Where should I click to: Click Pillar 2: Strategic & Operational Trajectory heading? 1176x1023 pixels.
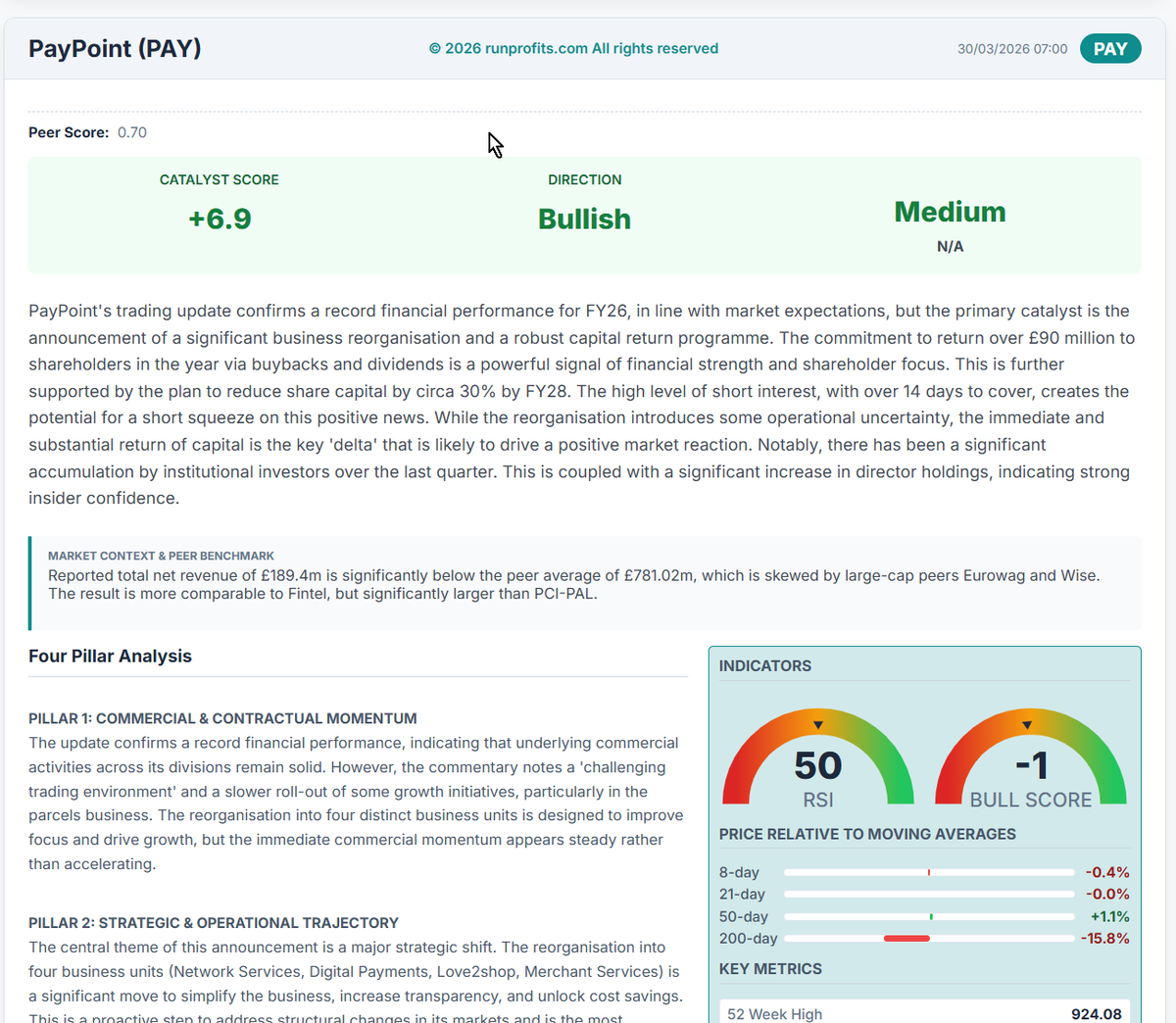point(214,923)
